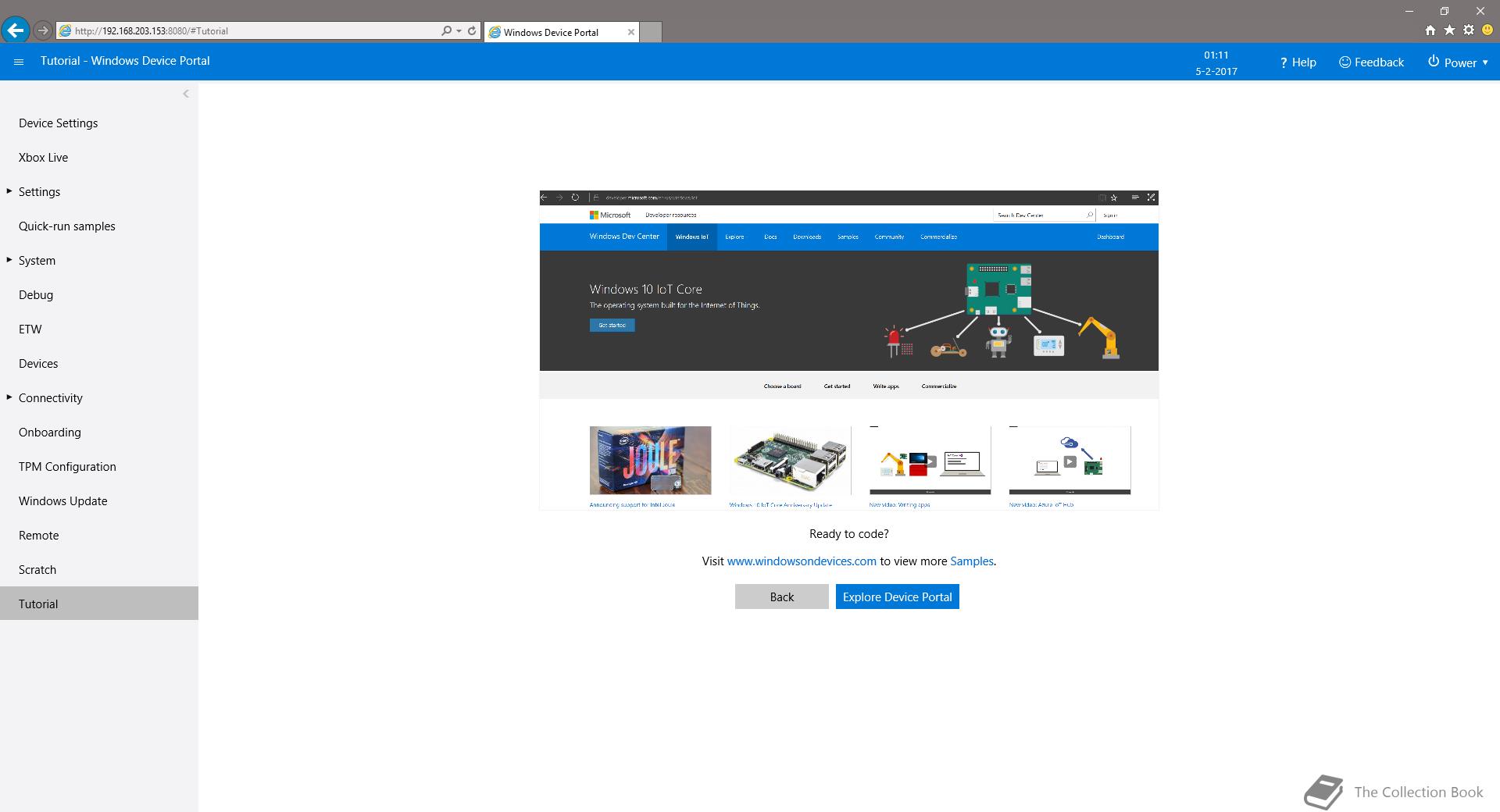This screenshot has height=812, width=1500.
Task: Open www.windowsondevices.com link
Action: pos(802,561)
